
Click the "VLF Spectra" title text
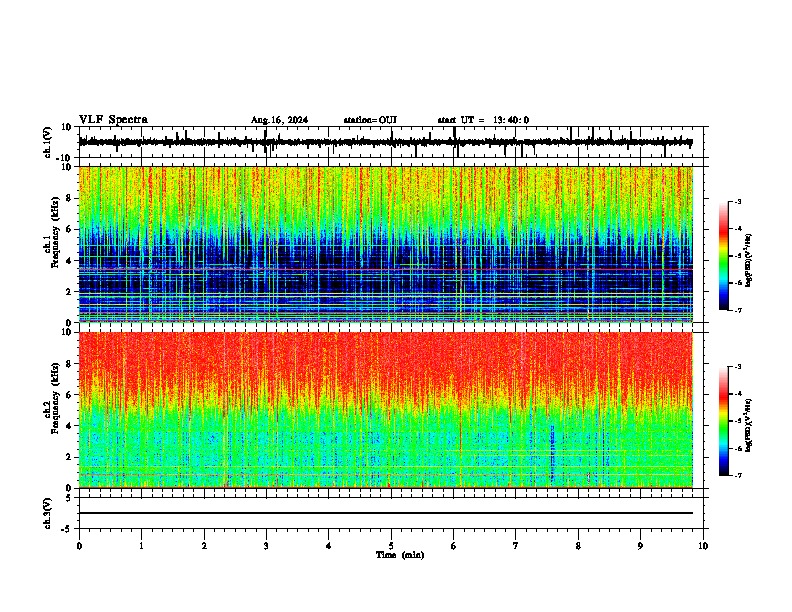click(113, 120)
